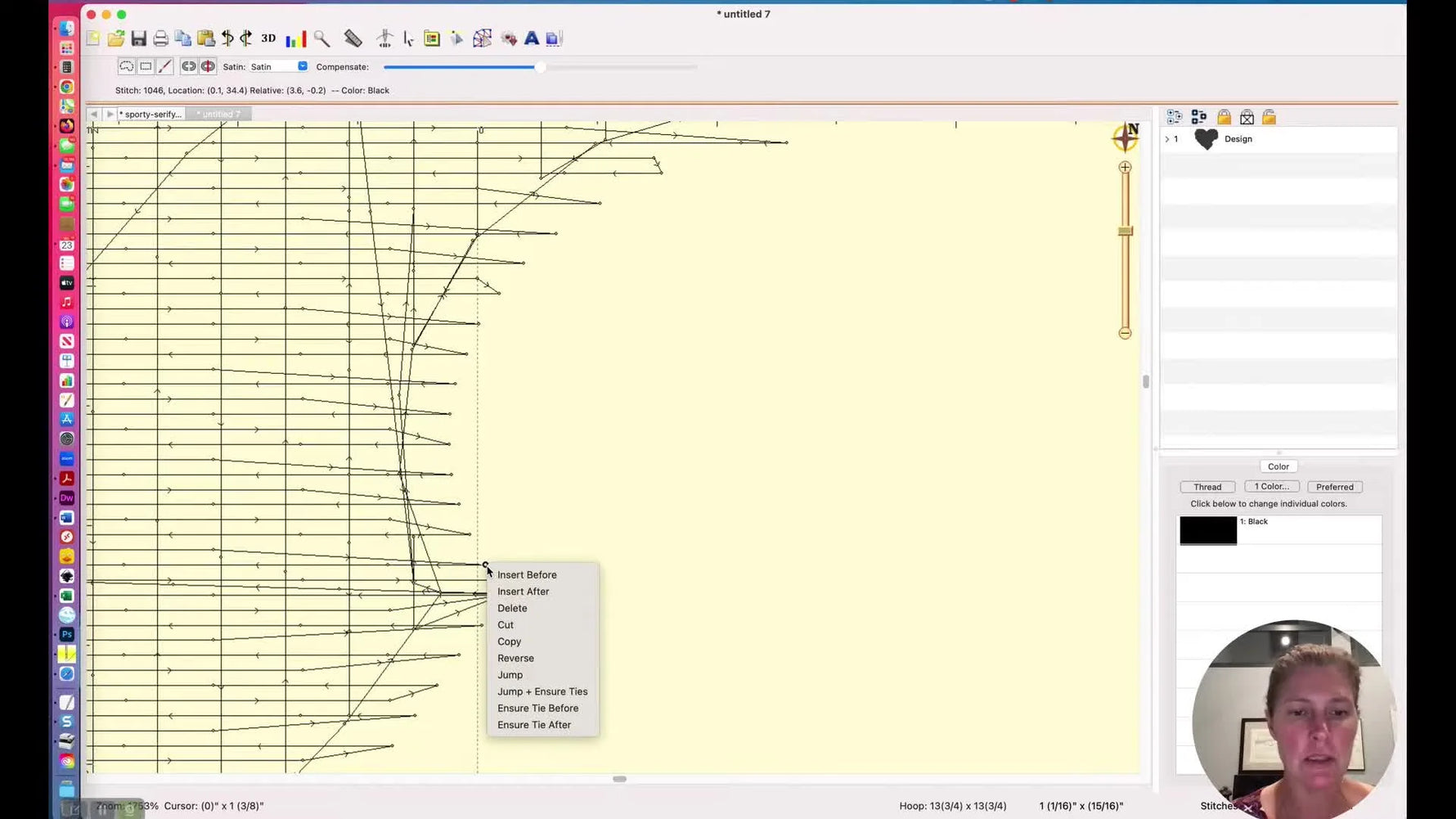Choose Jump from context menu
The height and width of the screenshot is (819, 1456).
(x=510, y=675)
